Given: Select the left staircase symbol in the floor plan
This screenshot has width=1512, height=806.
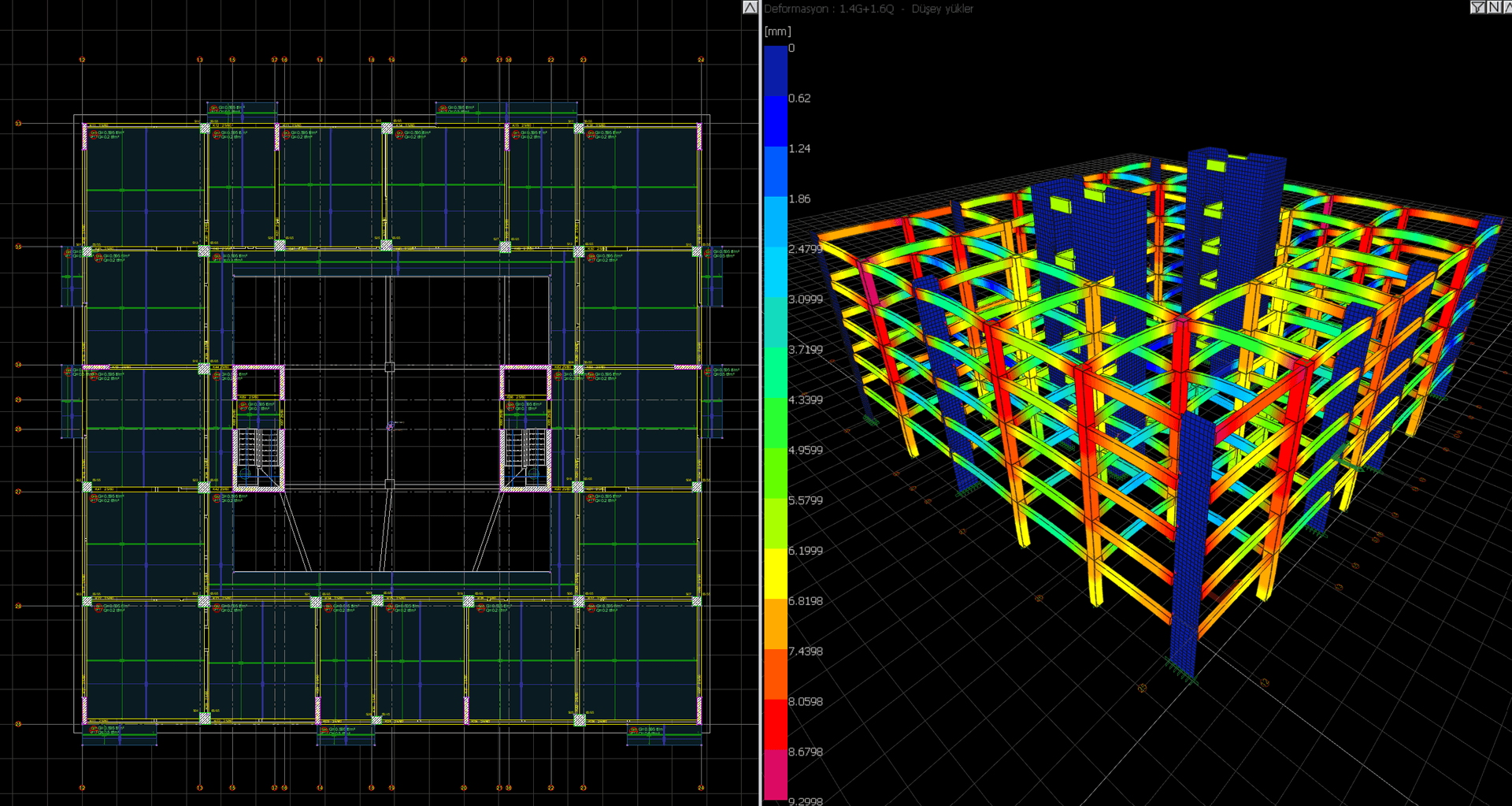Looking at the screenshot, I should click(x=259, y=458).
